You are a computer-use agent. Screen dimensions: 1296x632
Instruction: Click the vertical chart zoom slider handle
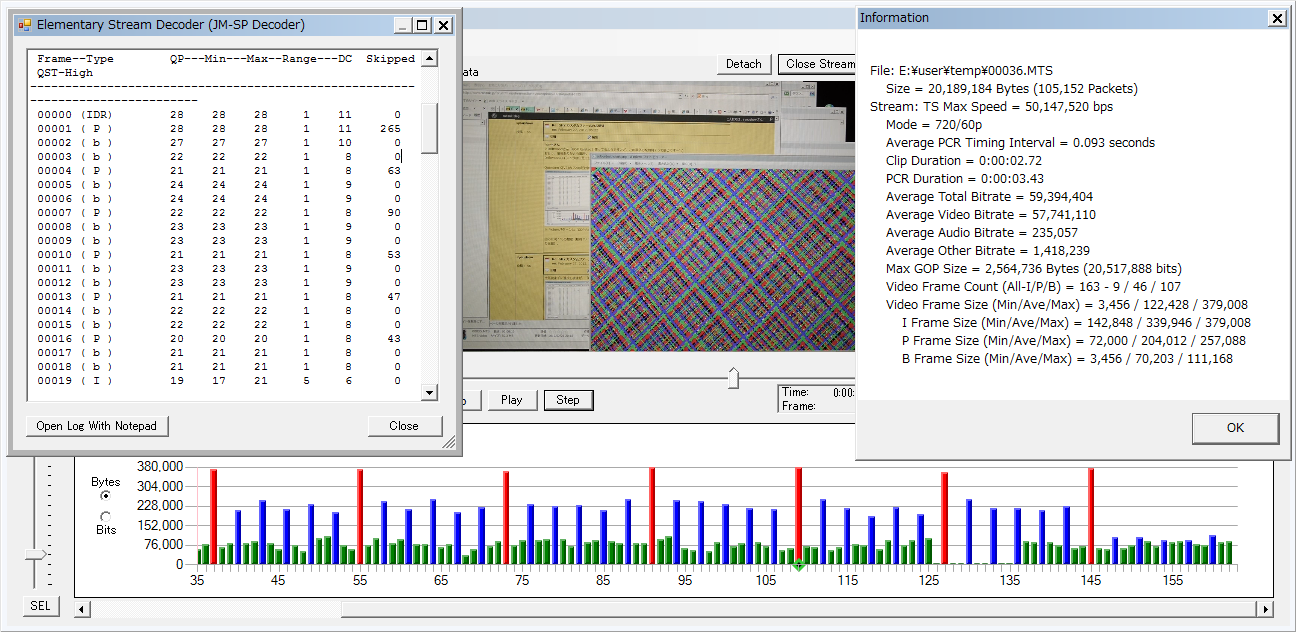coord(36,554)
